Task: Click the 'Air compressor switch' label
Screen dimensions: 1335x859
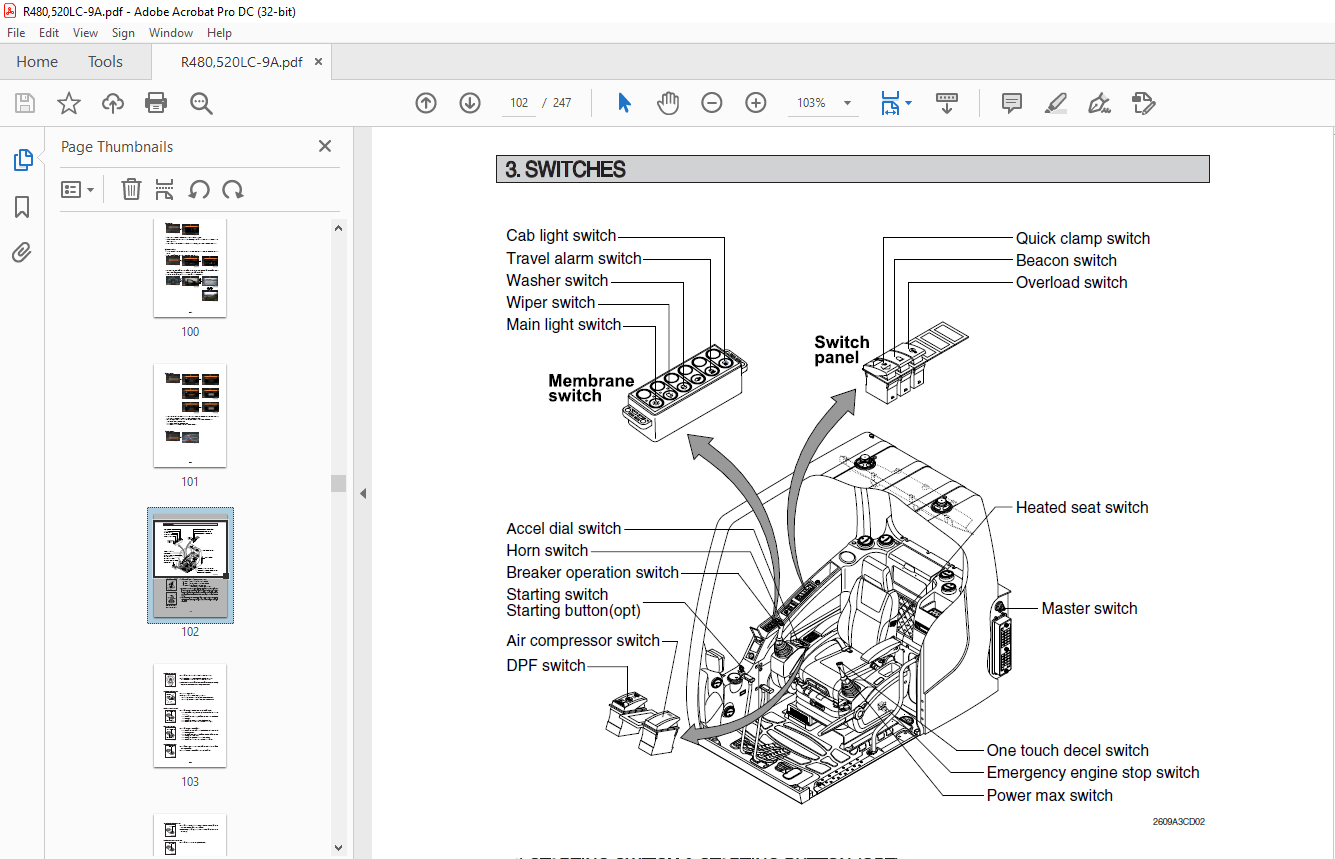Action: point(583,640)
